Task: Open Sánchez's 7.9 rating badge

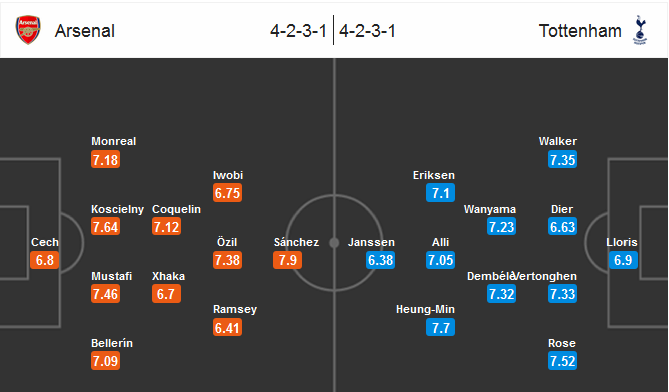Action: tap(288, 260)
